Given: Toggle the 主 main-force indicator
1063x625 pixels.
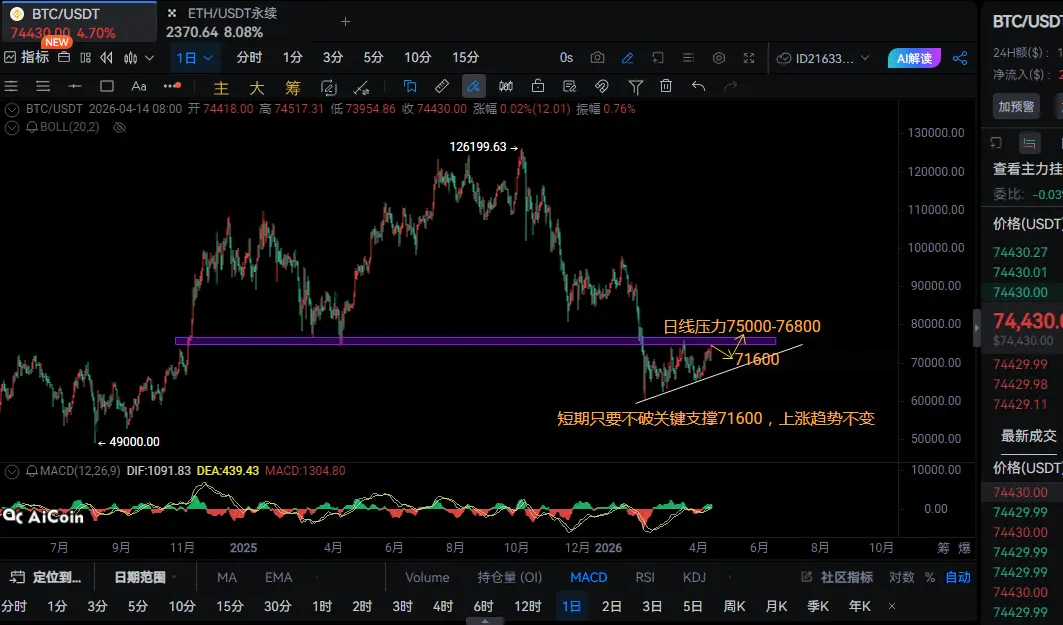Looking at the screenshot, I should [221, 87].
